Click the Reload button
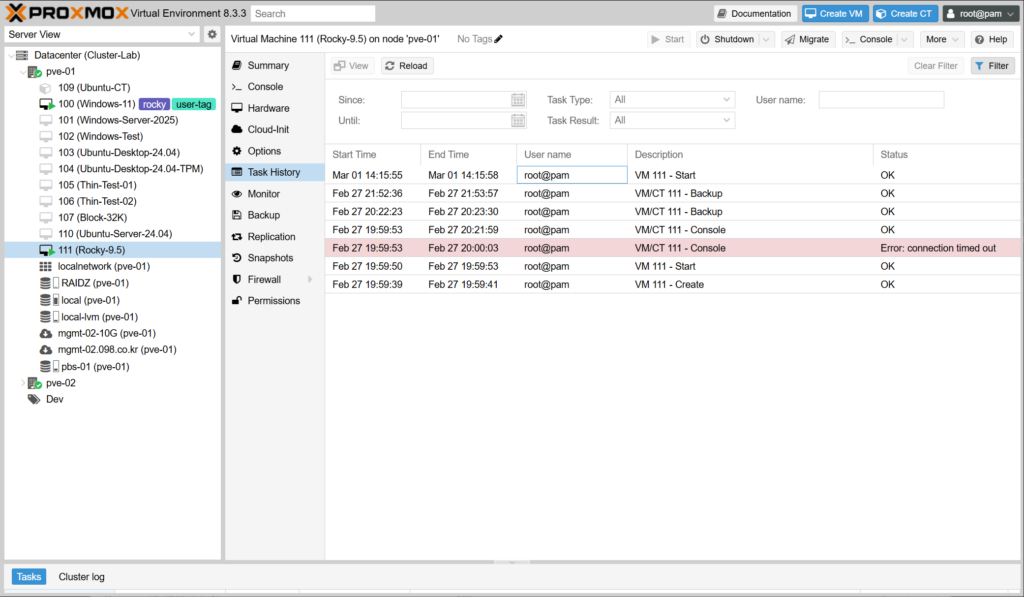This screenshot has width=1024, height=597. (406, 66)
